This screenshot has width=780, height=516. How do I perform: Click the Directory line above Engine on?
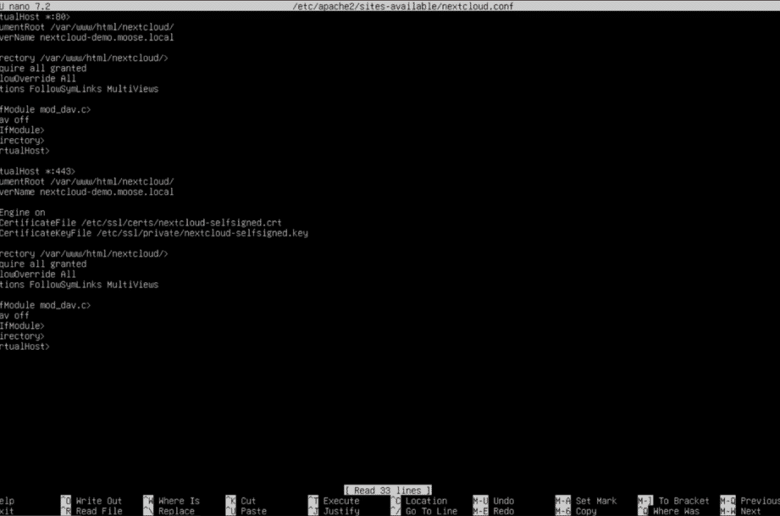84,58
